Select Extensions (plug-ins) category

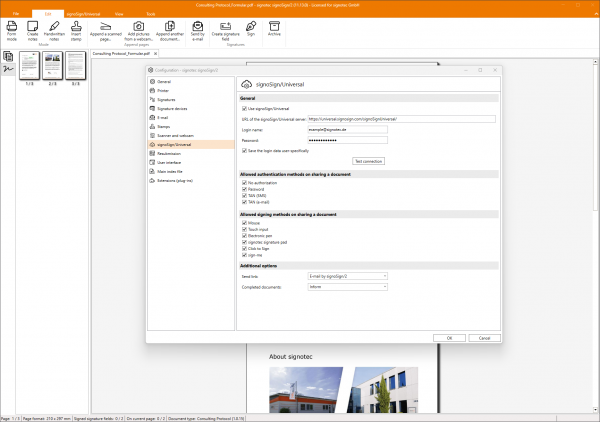click(191, 181)
